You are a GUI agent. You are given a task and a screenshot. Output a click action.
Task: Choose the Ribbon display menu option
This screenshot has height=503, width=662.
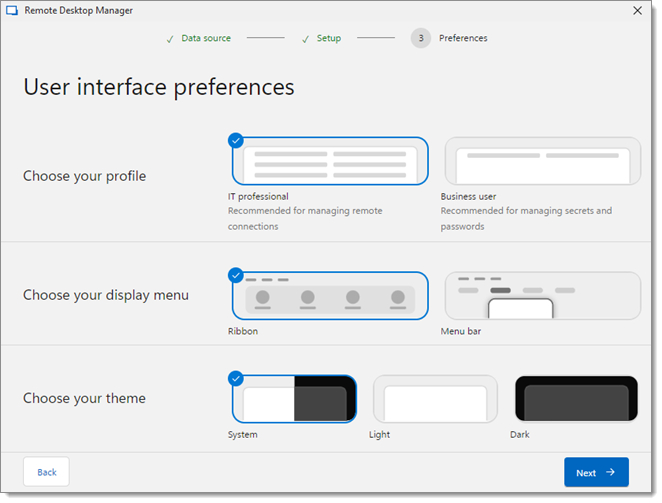tap(330, 296)
